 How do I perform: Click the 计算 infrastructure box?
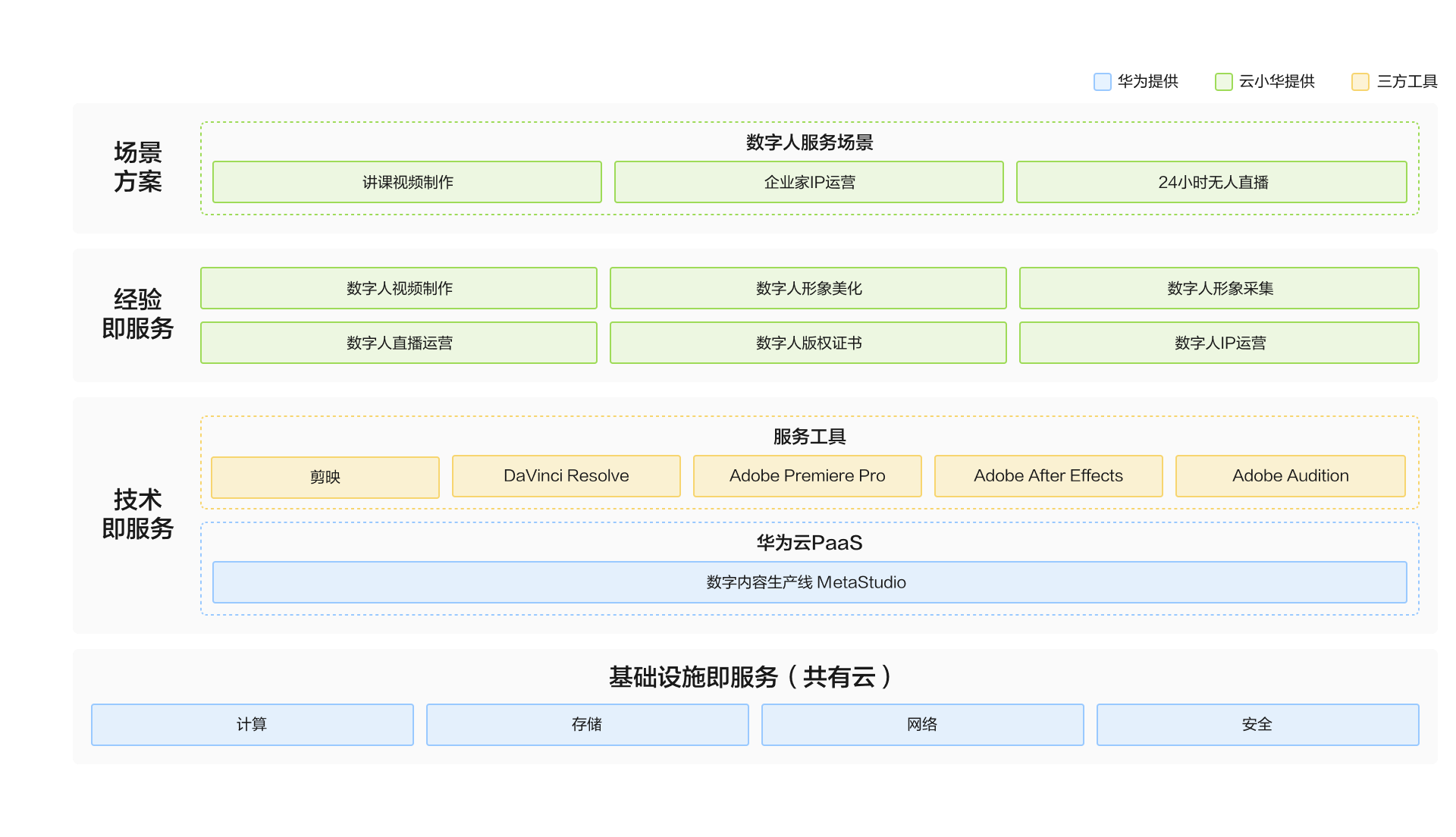pyautogui.click(x=252, y=725)
